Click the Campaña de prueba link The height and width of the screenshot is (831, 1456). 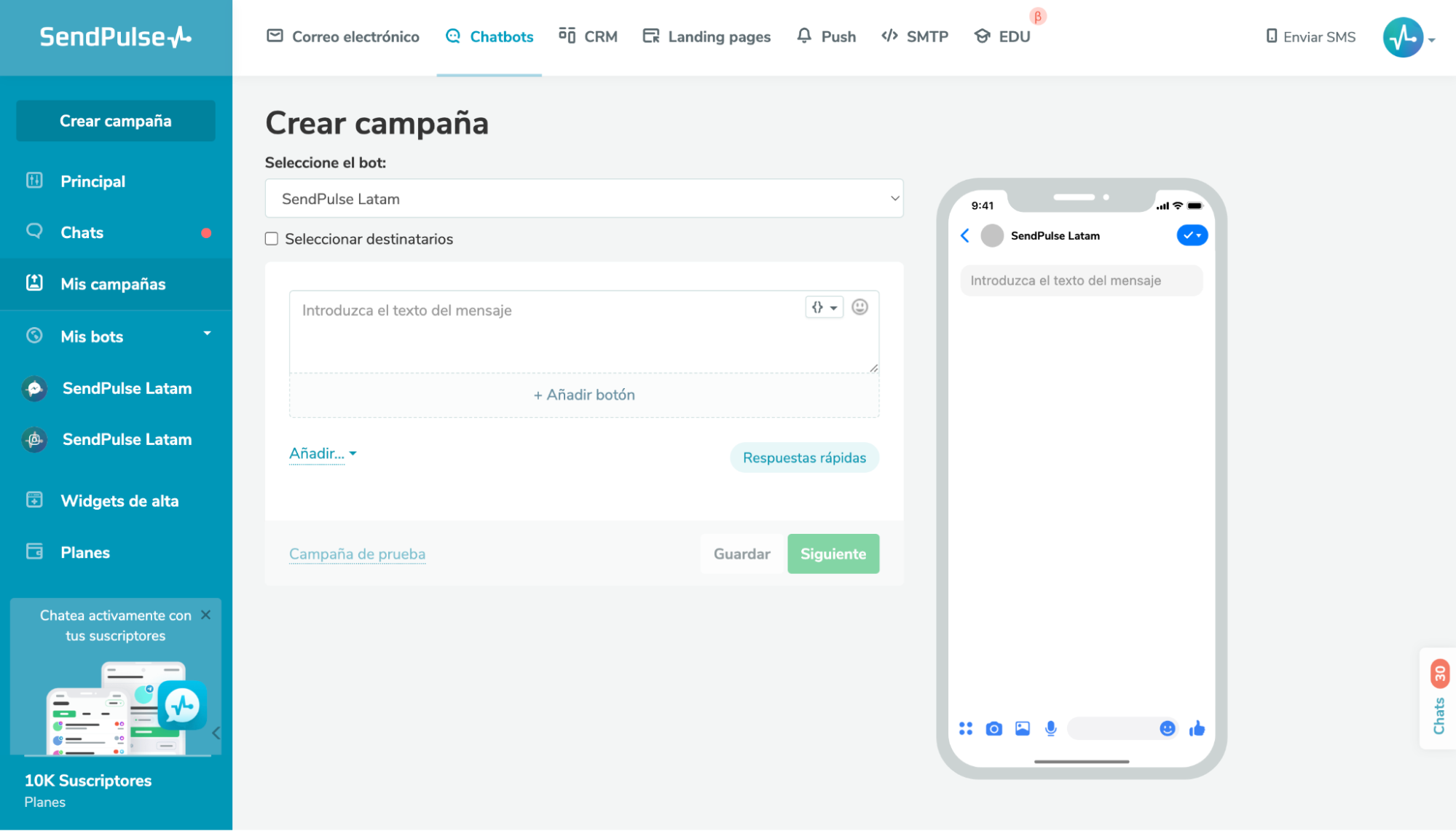point(357,554)
